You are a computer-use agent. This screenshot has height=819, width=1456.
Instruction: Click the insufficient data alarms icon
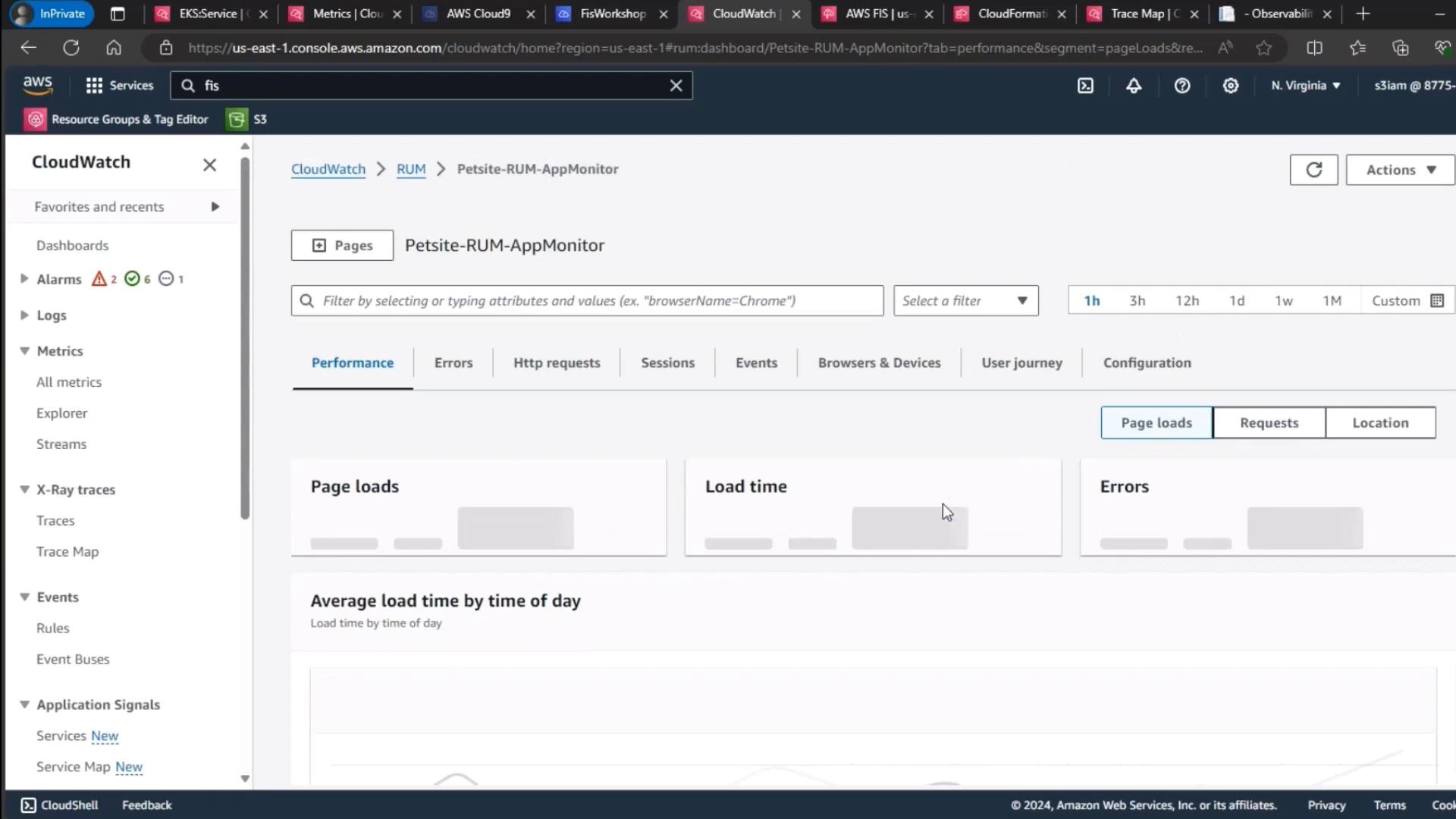[166, 279]
